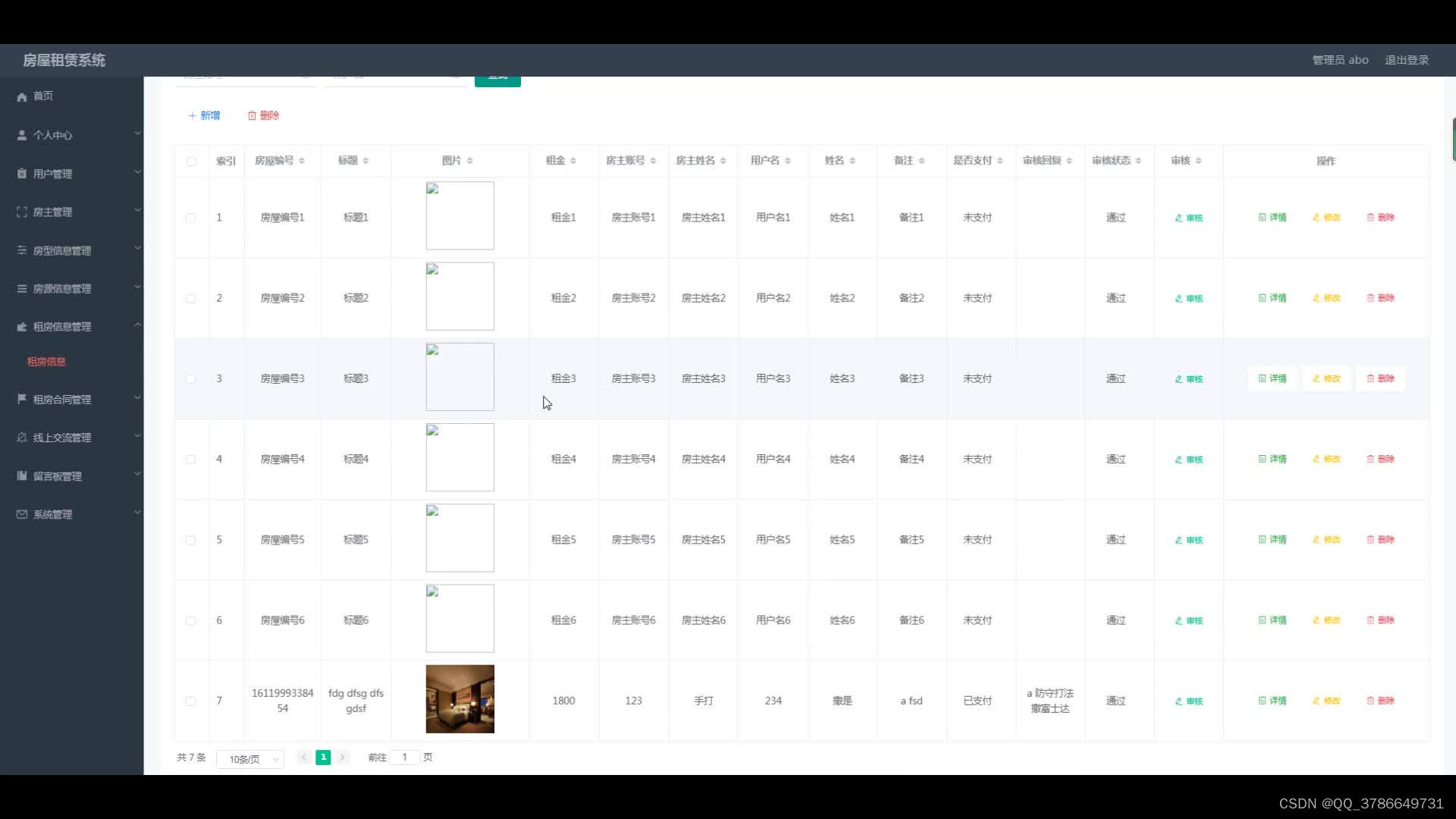Viewport: 1456px width, 819px height.
Task: Check the row 4 checkbox
Action: point(190,460)
